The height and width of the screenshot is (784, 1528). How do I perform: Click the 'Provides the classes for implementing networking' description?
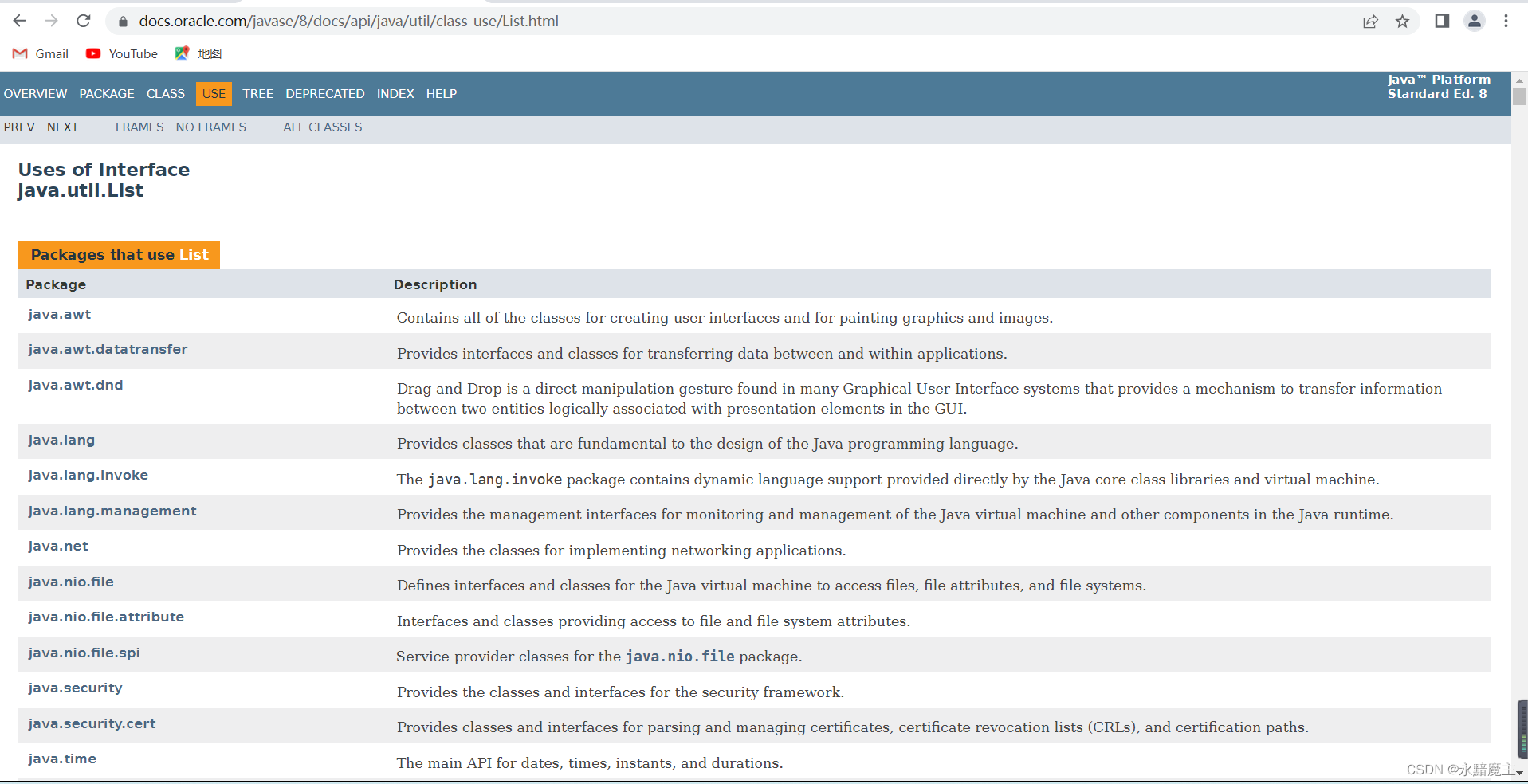621,551
